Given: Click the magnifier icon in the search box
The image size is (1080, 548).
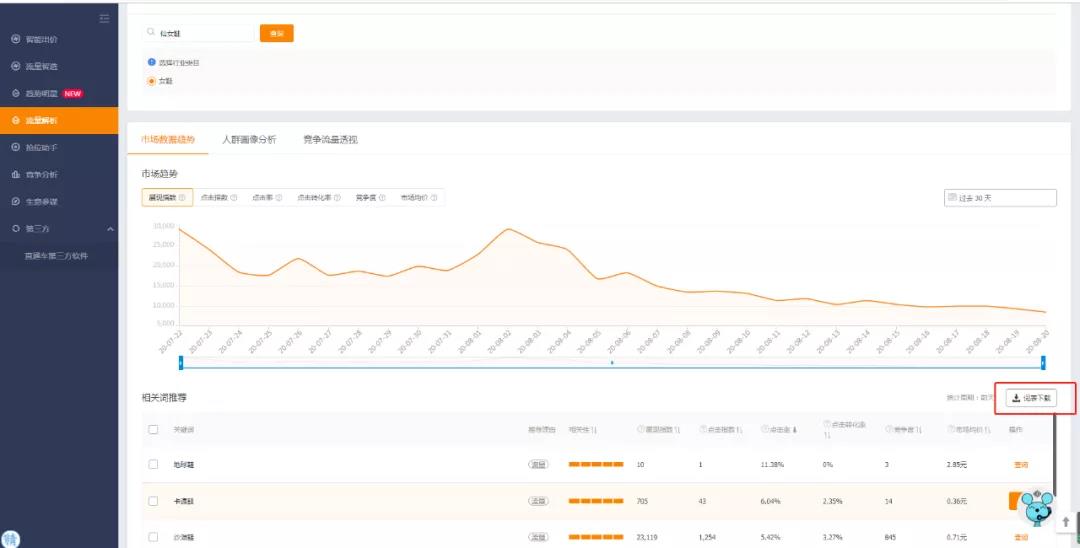Looking at the screenshot, I should pos(151,33).
